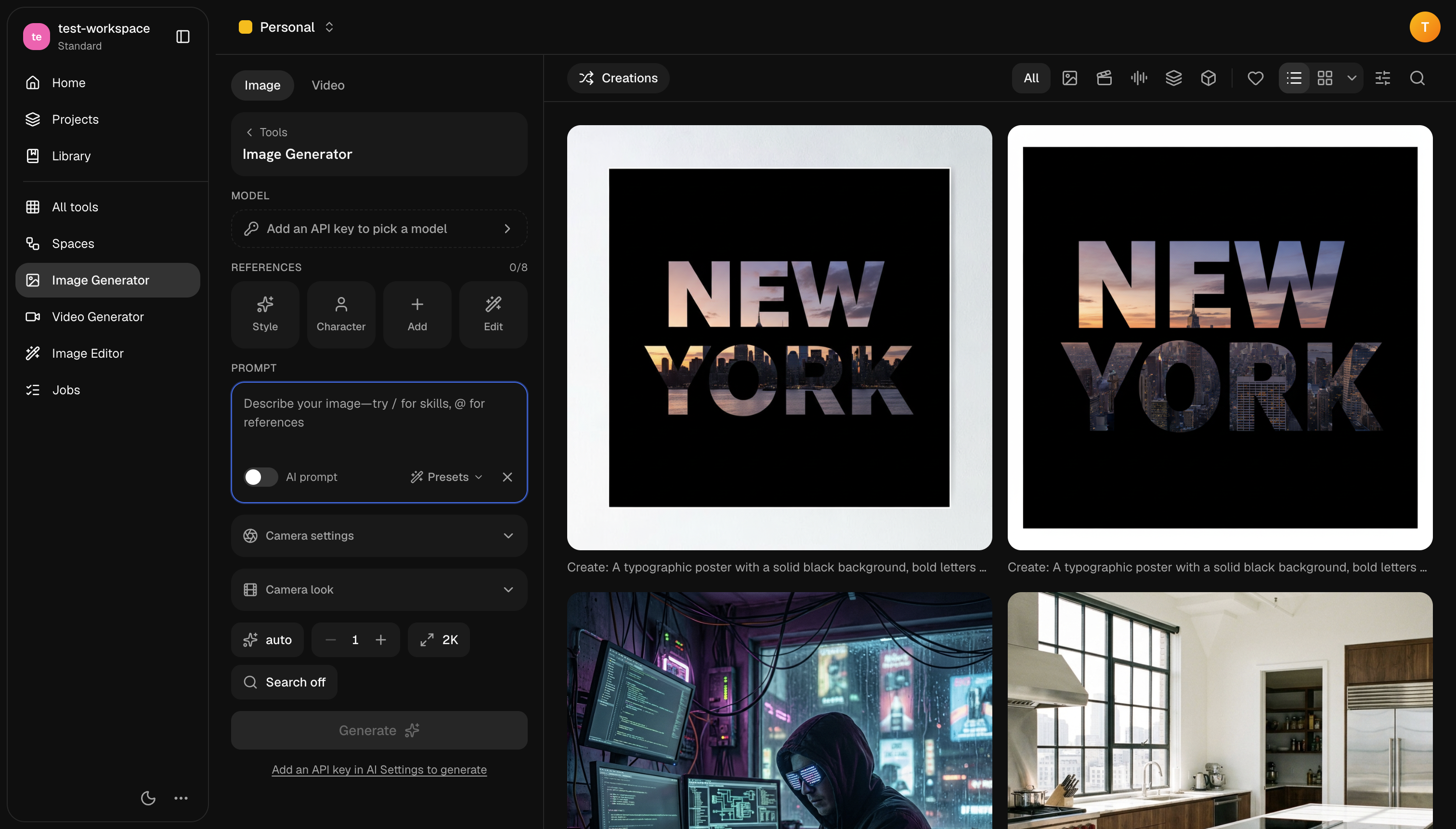Open All tools in the sidebar
This screenshot has width=1456, height=829.
tap(108, 207)
